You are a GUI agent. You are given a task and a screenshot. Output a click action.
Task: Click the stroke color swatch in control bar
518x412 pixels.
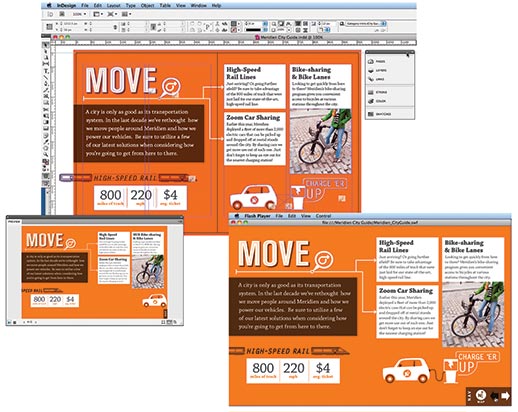click(234, 30)
